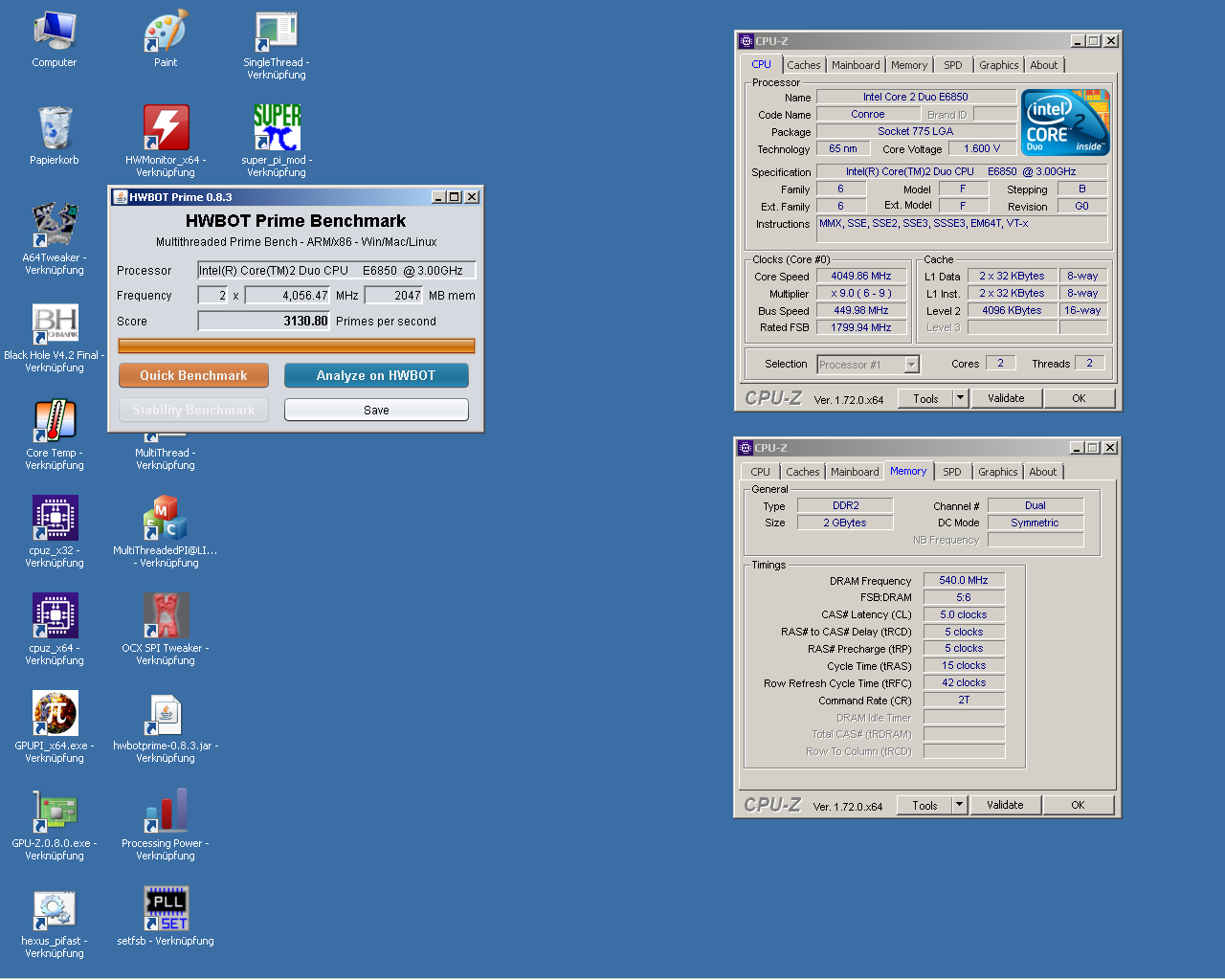This screenshot has height=980, width=1225.
Task: Open Caches tab in lower CPU-Z window
Action: coord(803,472)
